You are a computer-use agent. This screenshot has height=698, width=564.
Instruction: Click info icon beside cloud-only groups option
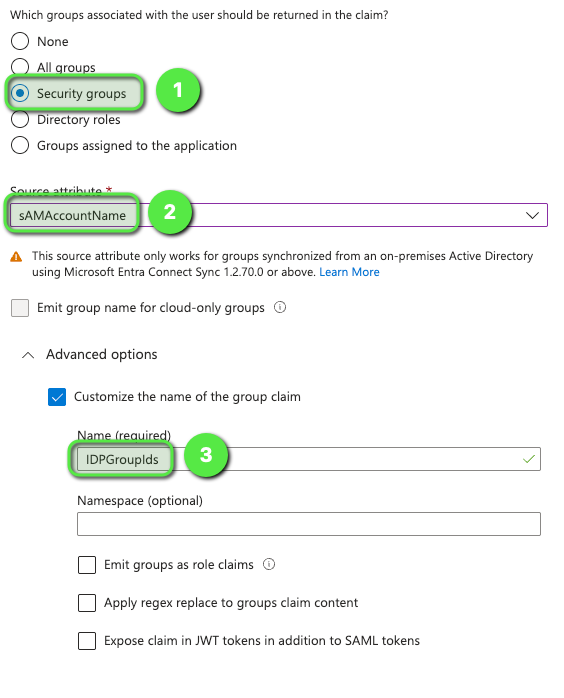(x=280, y=307)
